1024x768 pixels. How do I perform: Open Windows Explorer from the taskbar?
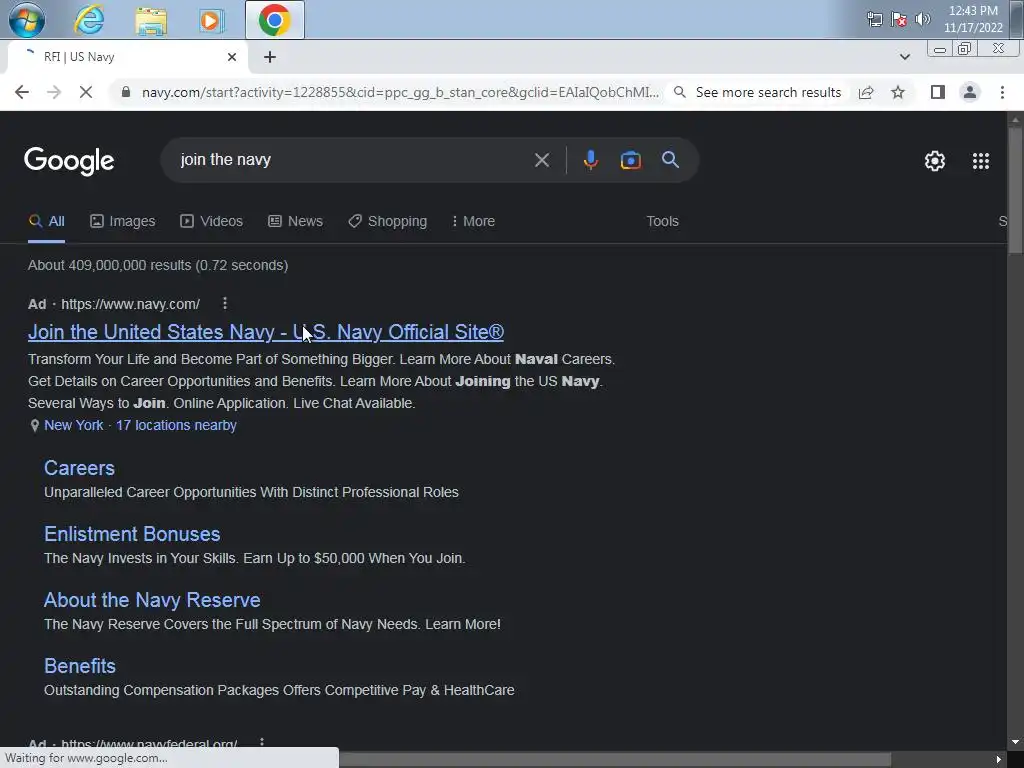(x=150, y=20)
